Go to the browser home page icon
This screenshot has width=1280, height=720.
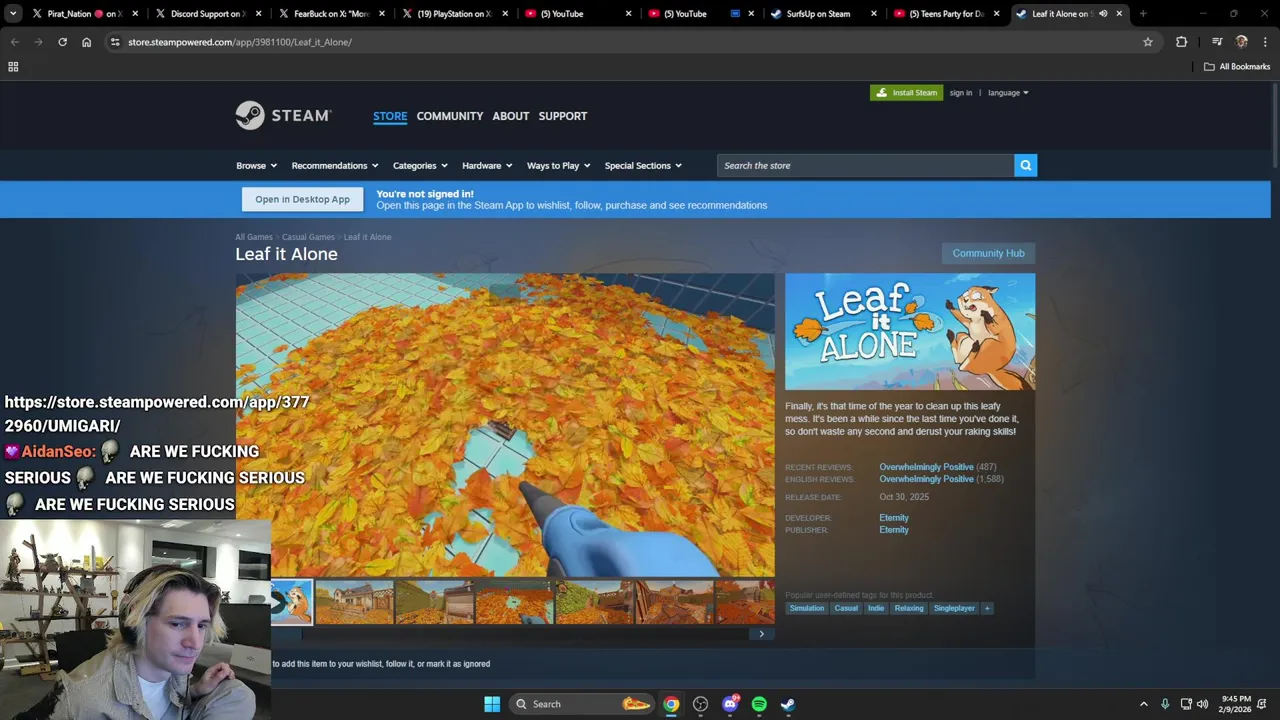pyautogui.click(x=86, y=42)
